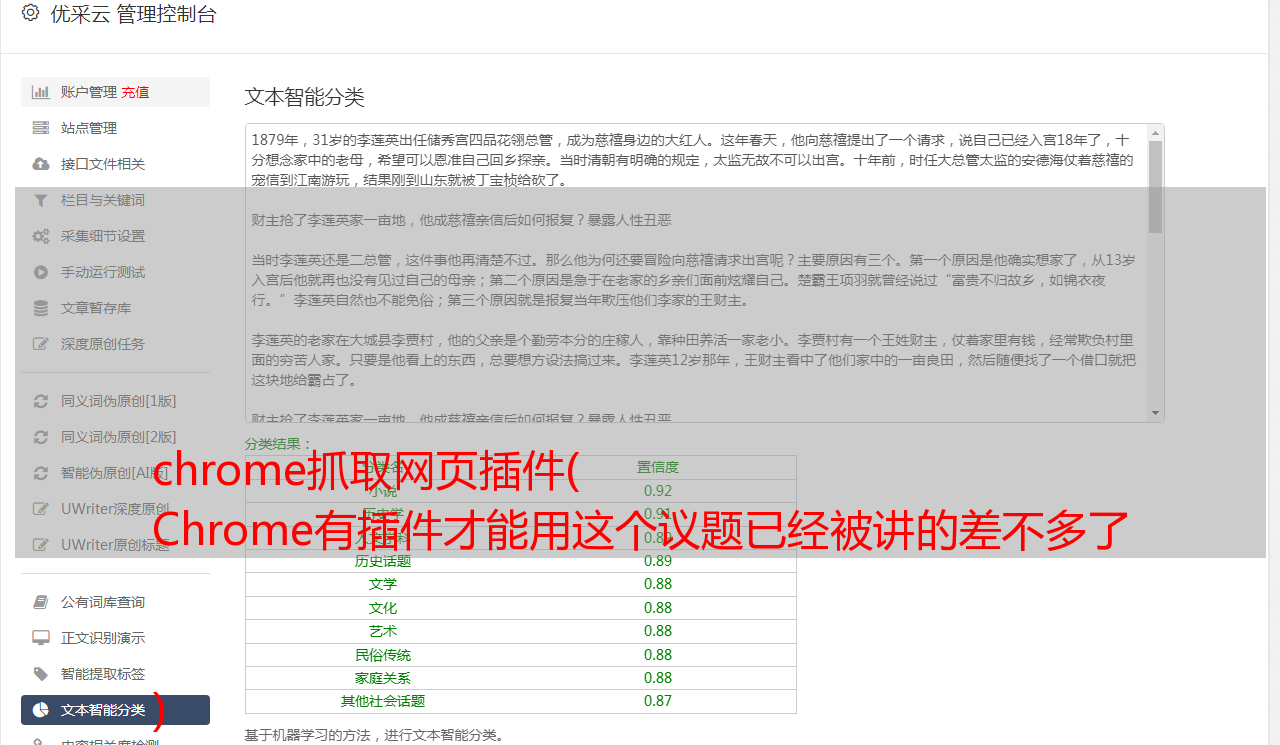Click the cloud icon for 接口文件相关
Viewport: 1280px width, 745px height.
click(x=41, y=164)
